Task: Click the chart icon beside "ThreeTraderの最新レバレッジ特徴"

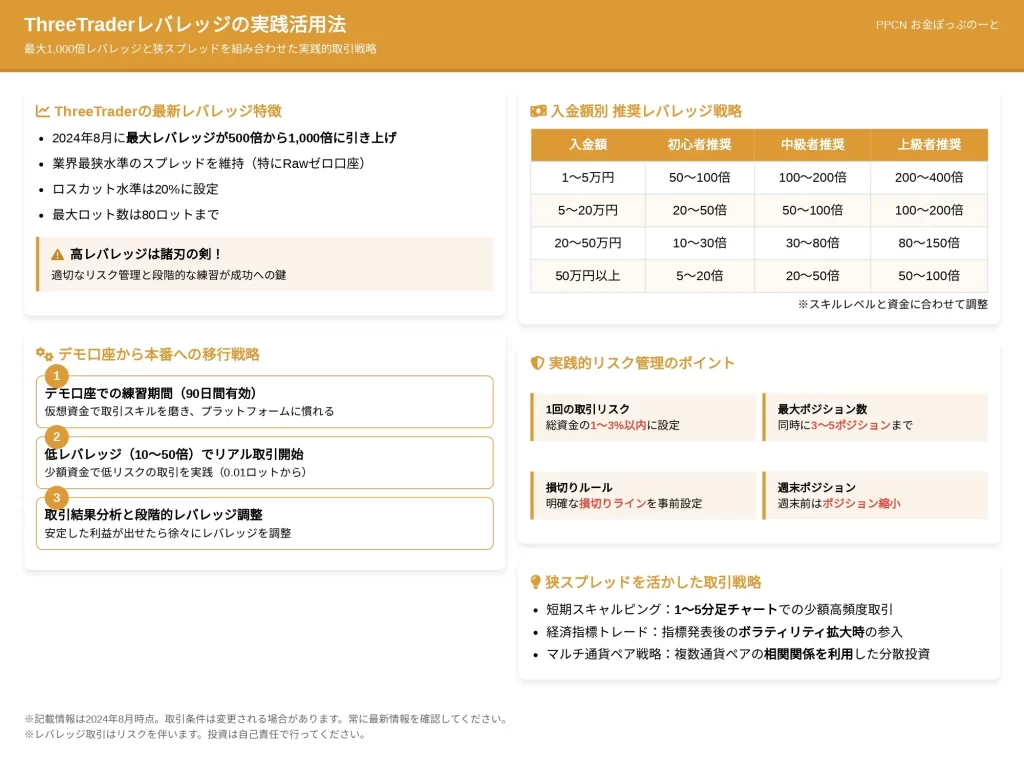Action: pyautogui.click(x=42, y=111)
